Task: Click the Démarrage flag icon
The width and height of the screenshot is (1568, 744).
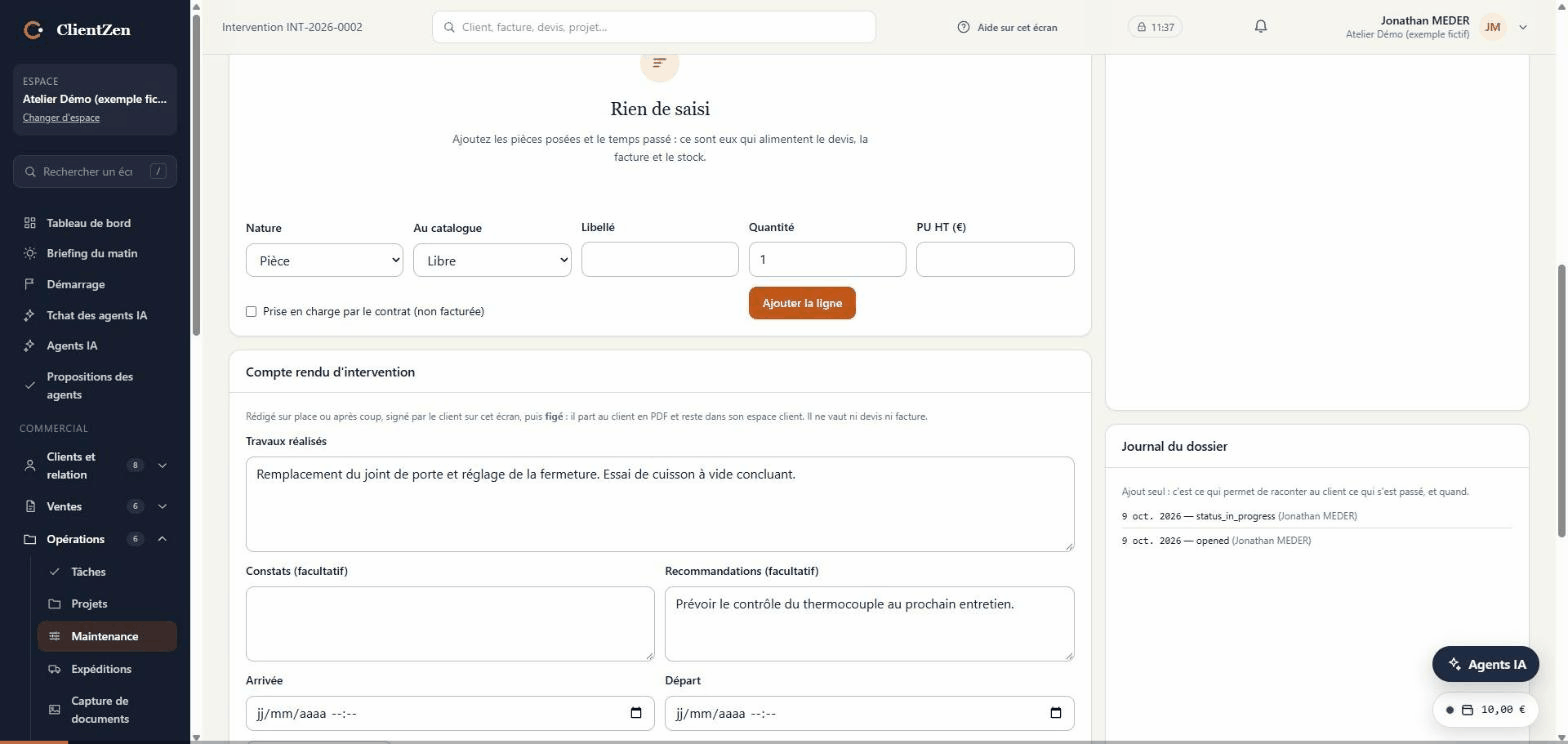Action: [30, 284]
